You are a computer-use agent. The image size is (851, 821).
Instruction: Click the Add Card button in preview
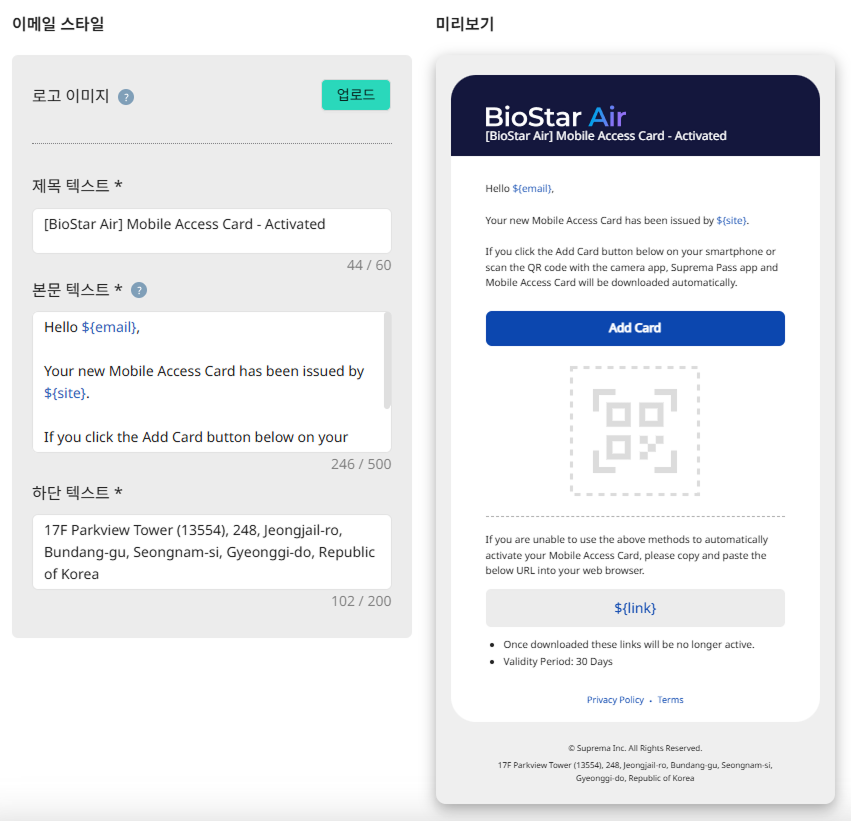click(635, 328)
